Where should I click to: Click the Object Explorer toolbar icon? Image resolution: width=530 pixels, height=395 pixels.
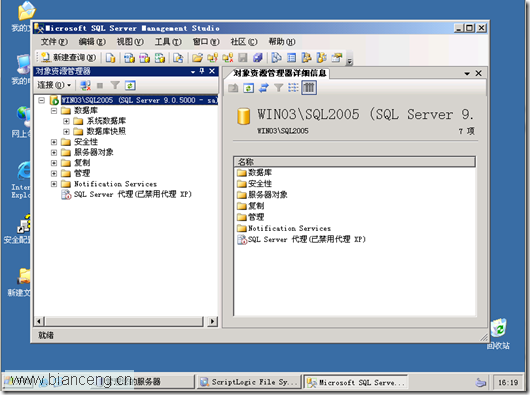click(306, 58)
